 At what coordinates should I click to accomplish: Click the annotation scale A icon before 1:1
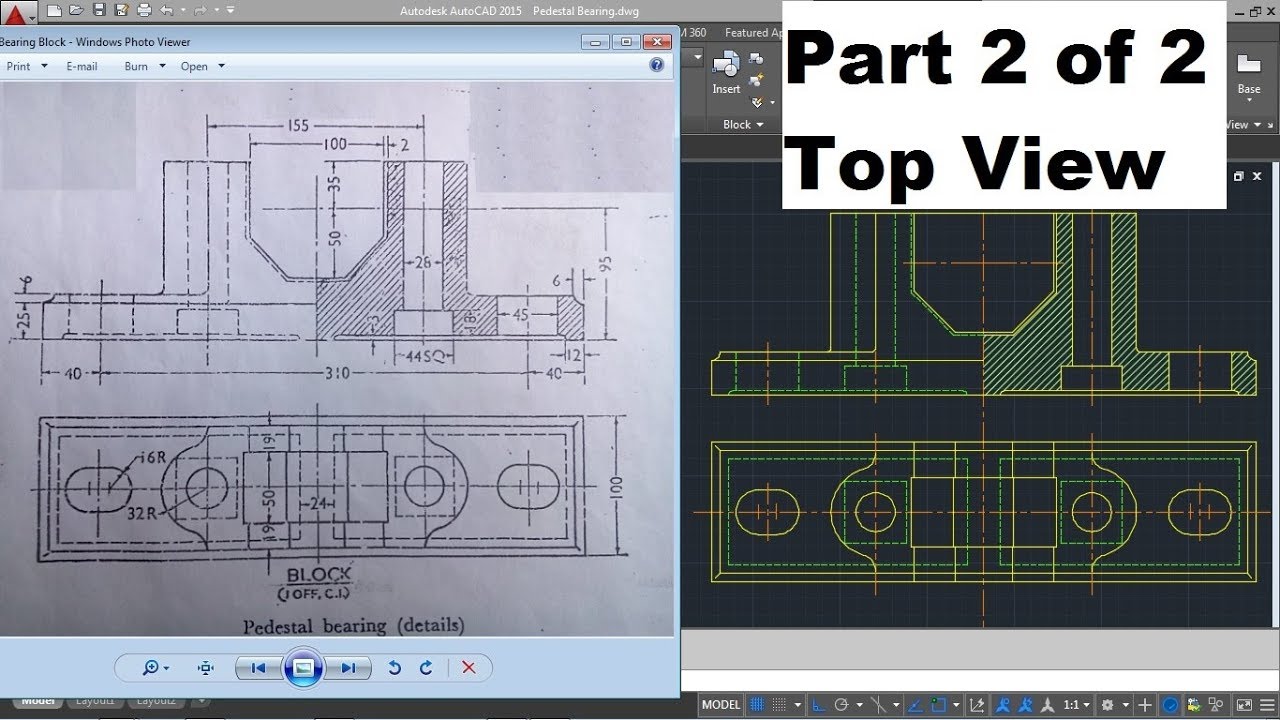coord(1047,705)
